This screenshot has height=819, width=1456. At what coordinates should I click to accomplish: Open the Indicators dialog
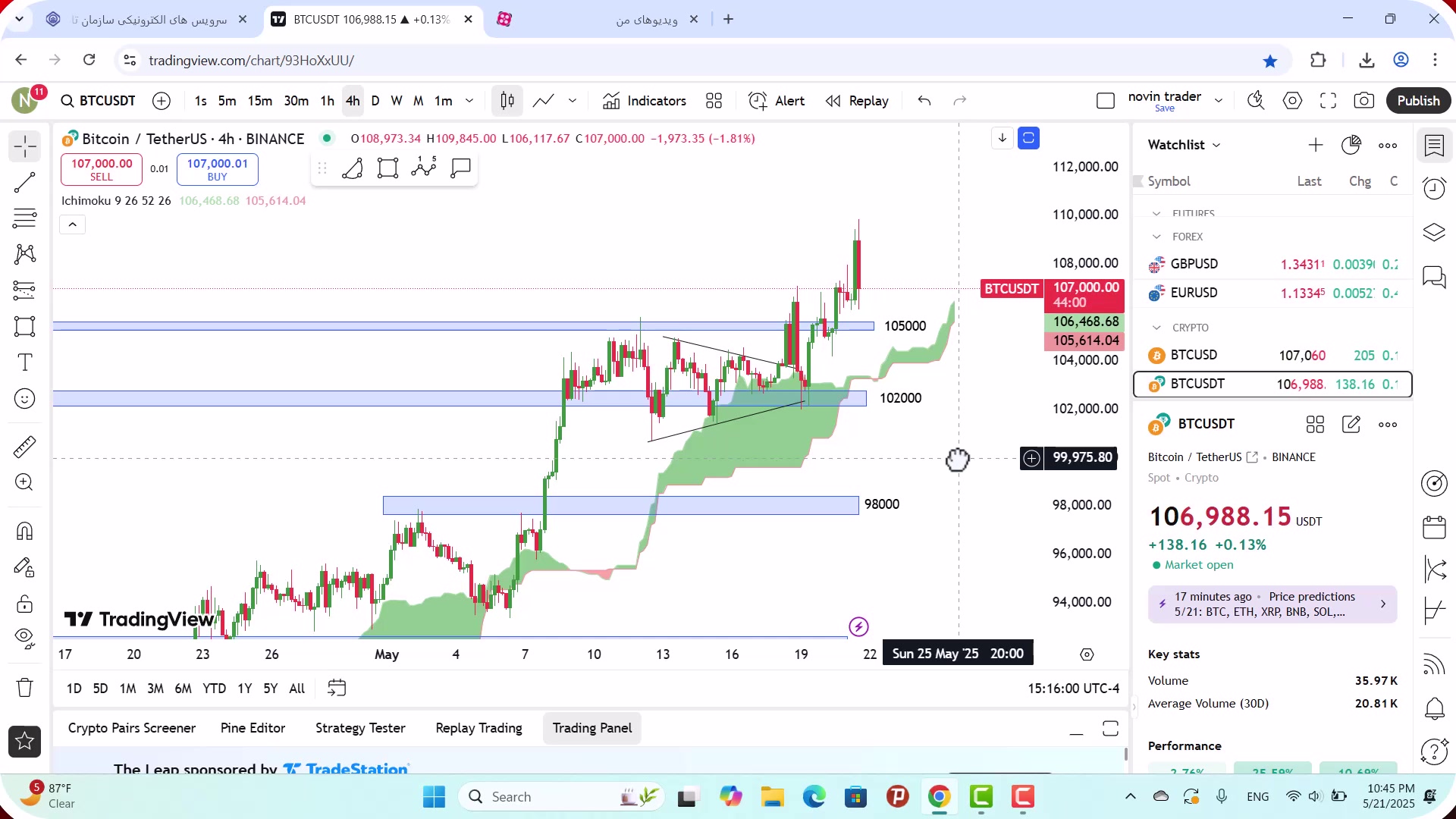click(x=645, y=101)
